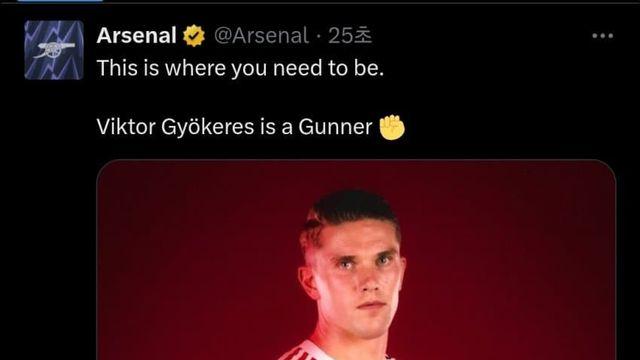Click the raised fist emoji after Gunner

[x=392, y=127]
